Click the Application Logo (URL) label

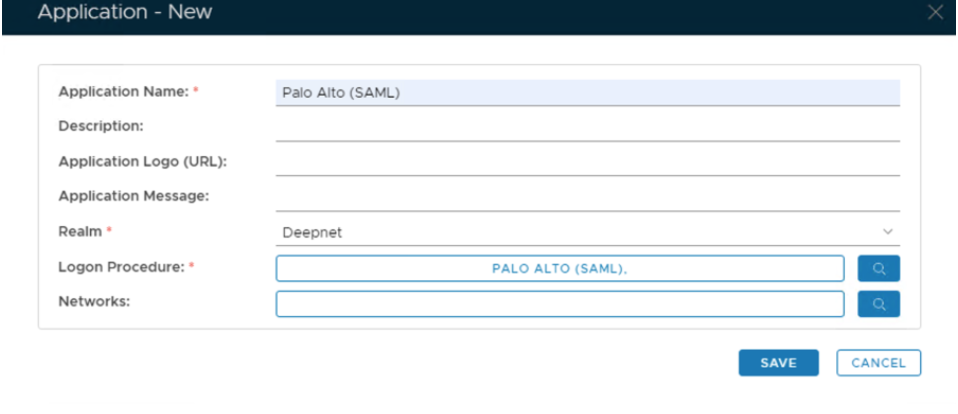coord(143,161)
